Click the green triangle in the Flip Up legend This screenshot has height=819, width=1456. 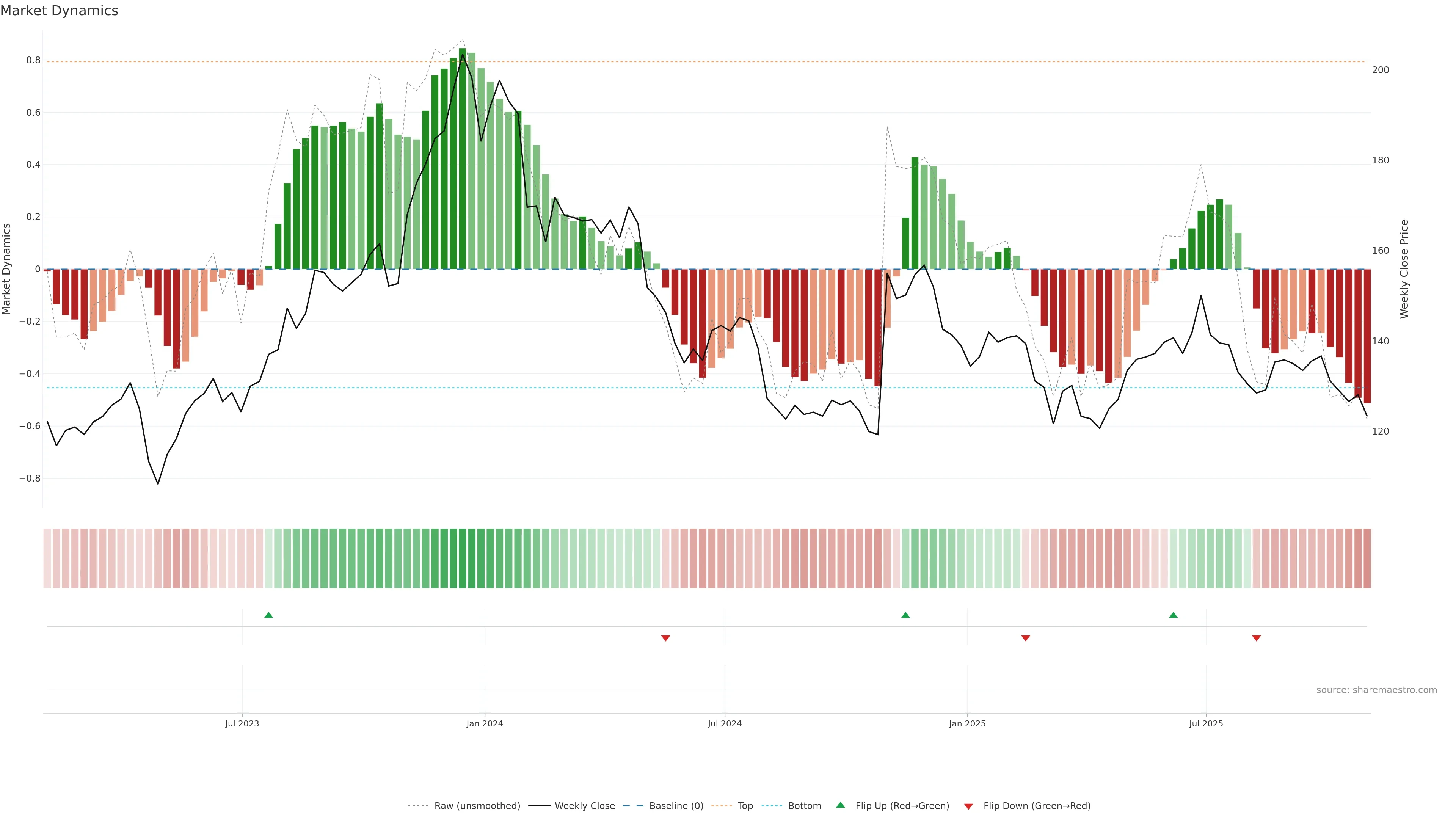pyautogui.click(x=841, y=805)
